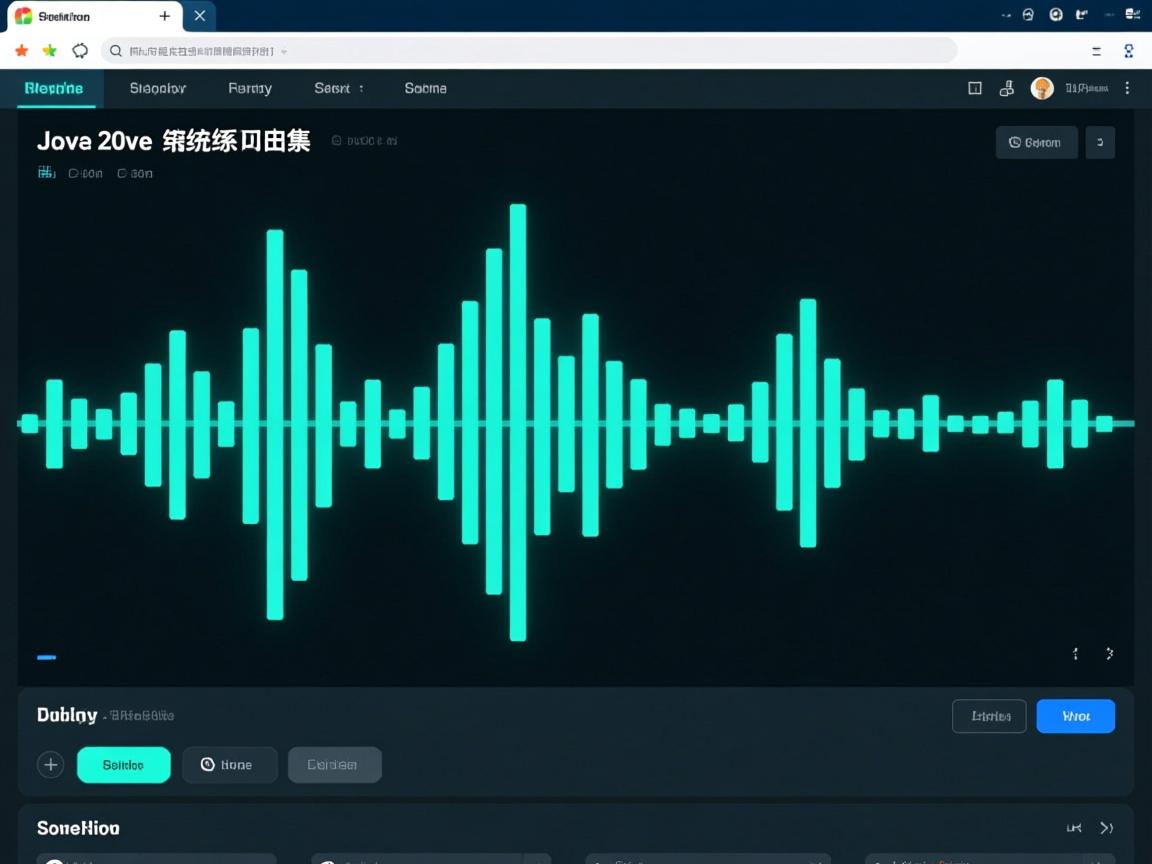The image size is (1152, 864).
Task: Click the plus icon in the Dubloy section
Action: coord(51,764)
